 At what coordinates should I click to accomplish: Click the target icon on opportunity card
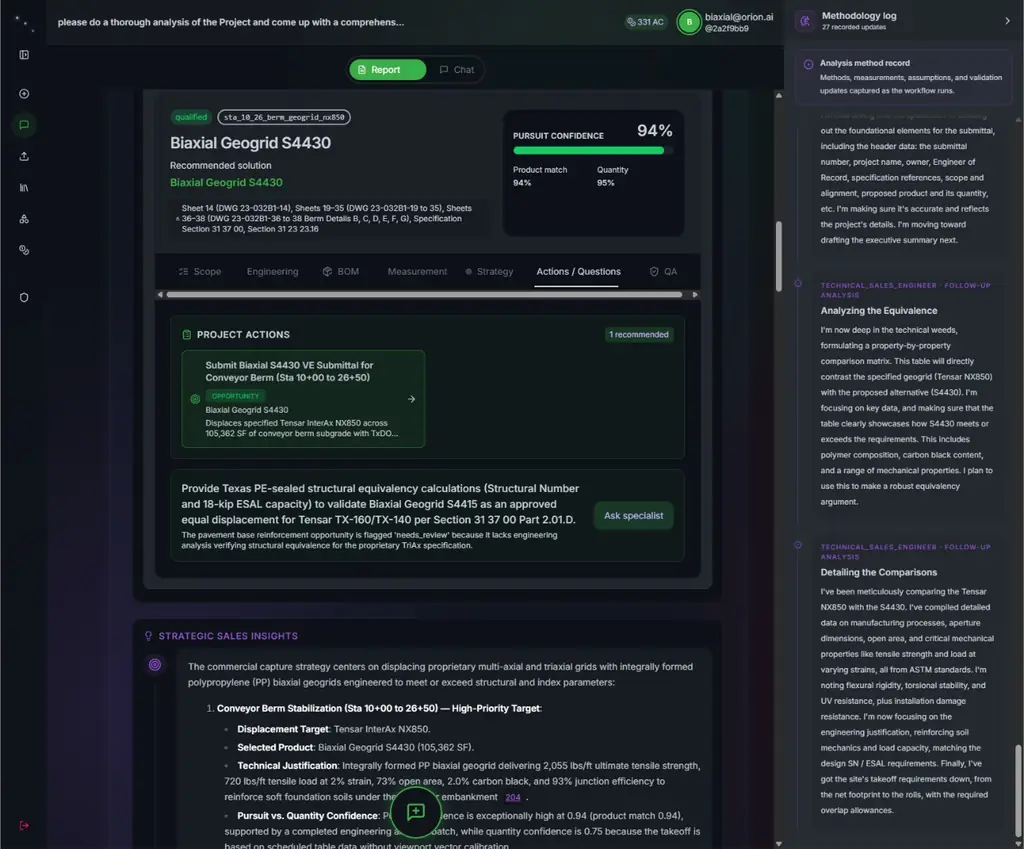pos(195,399)
